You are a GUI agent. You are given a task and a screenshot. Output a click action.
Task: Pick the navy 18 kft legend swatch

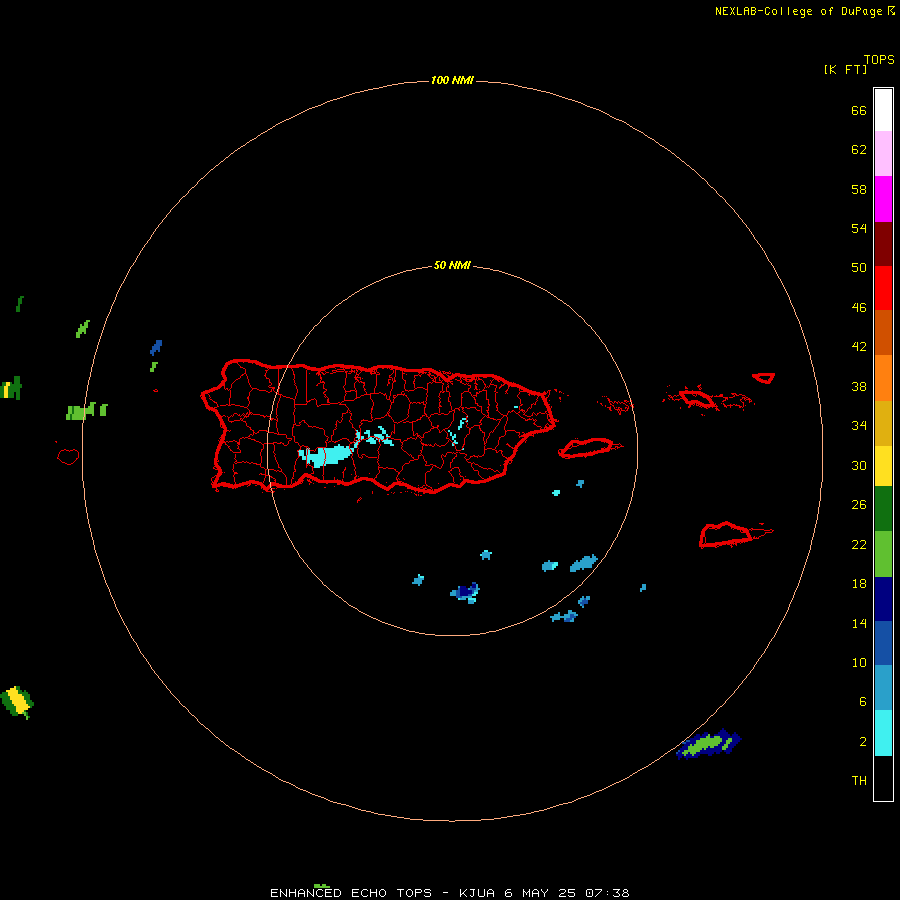click(x=883, y=599)
